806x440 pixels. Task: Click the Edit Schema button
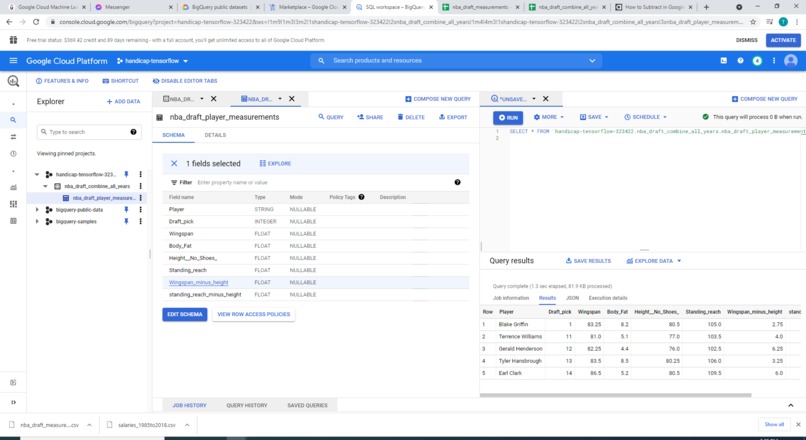click(x=185, y=314)
